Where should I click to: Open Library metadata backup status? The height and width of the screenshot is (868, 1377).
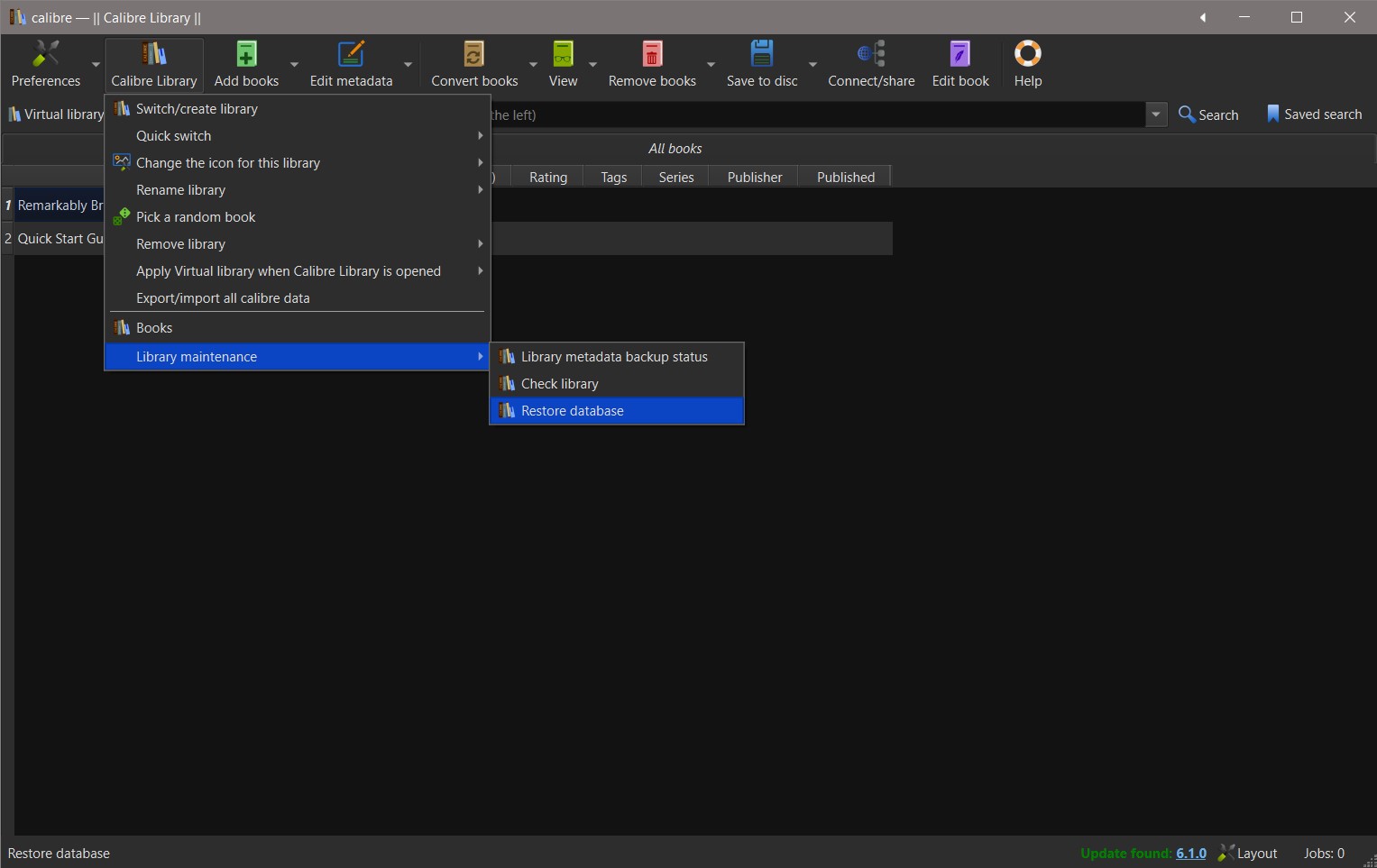(x=617, y=357)
